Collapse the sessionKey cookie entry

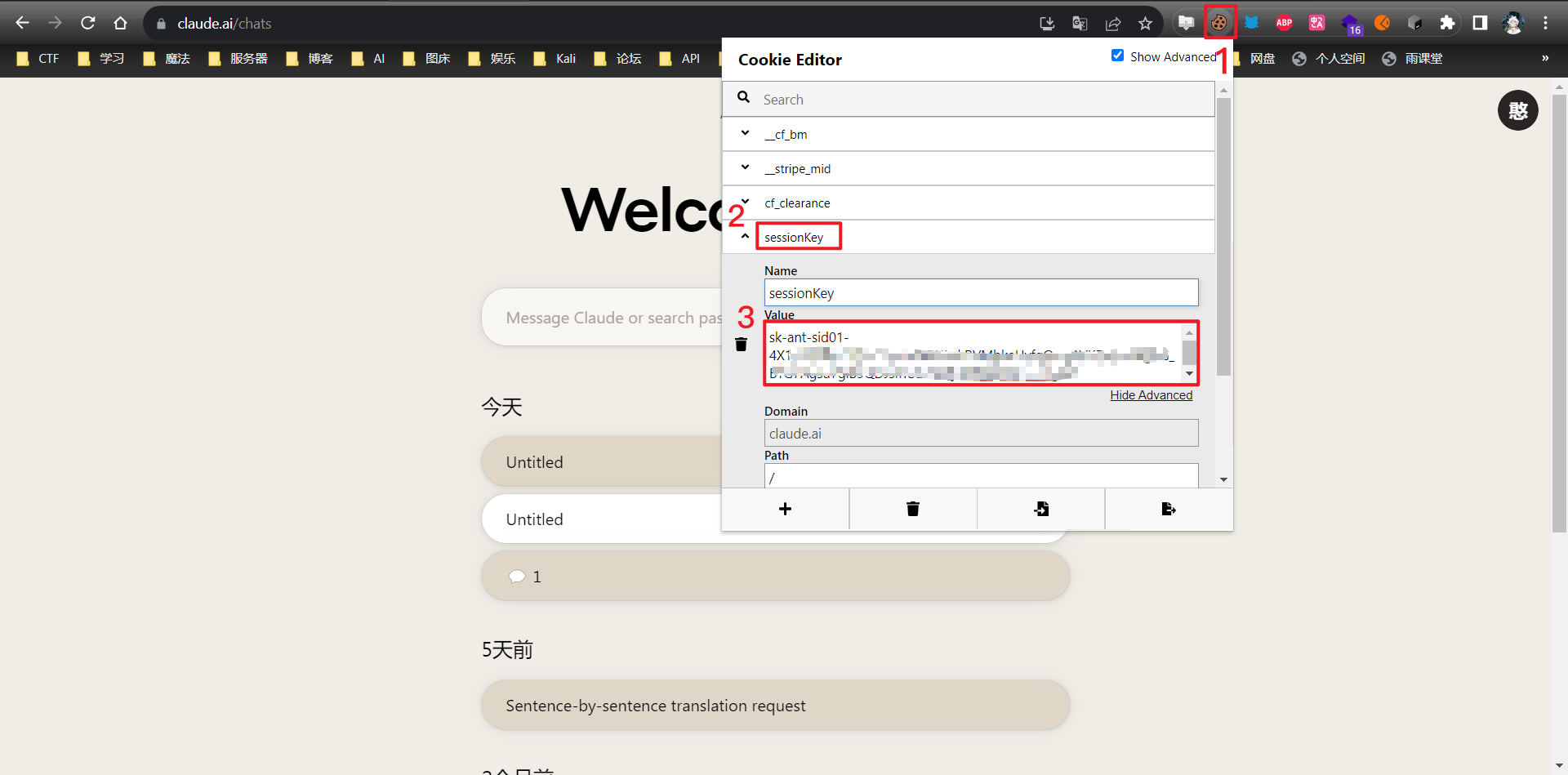(745, 237)
